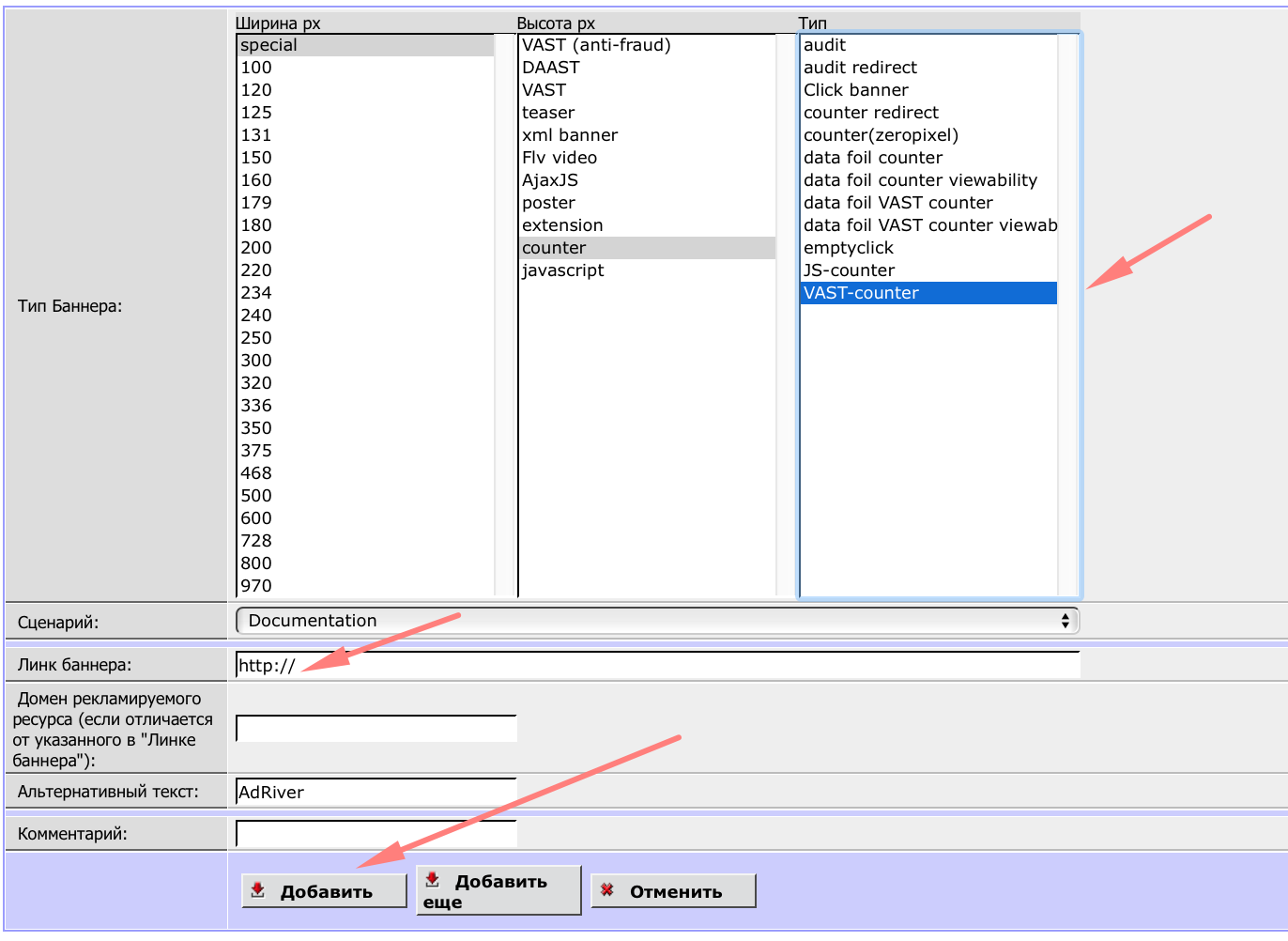Choose 'AjaxJS' in the height list
1288x941 pixels.
coord(647,180)
